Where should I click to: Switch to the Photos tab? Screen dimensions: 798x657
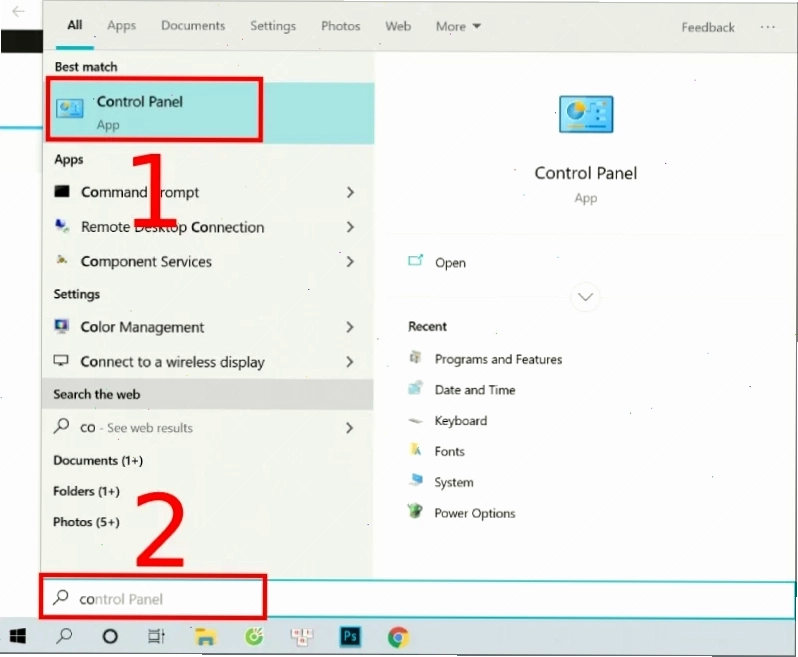click(340, 26)
